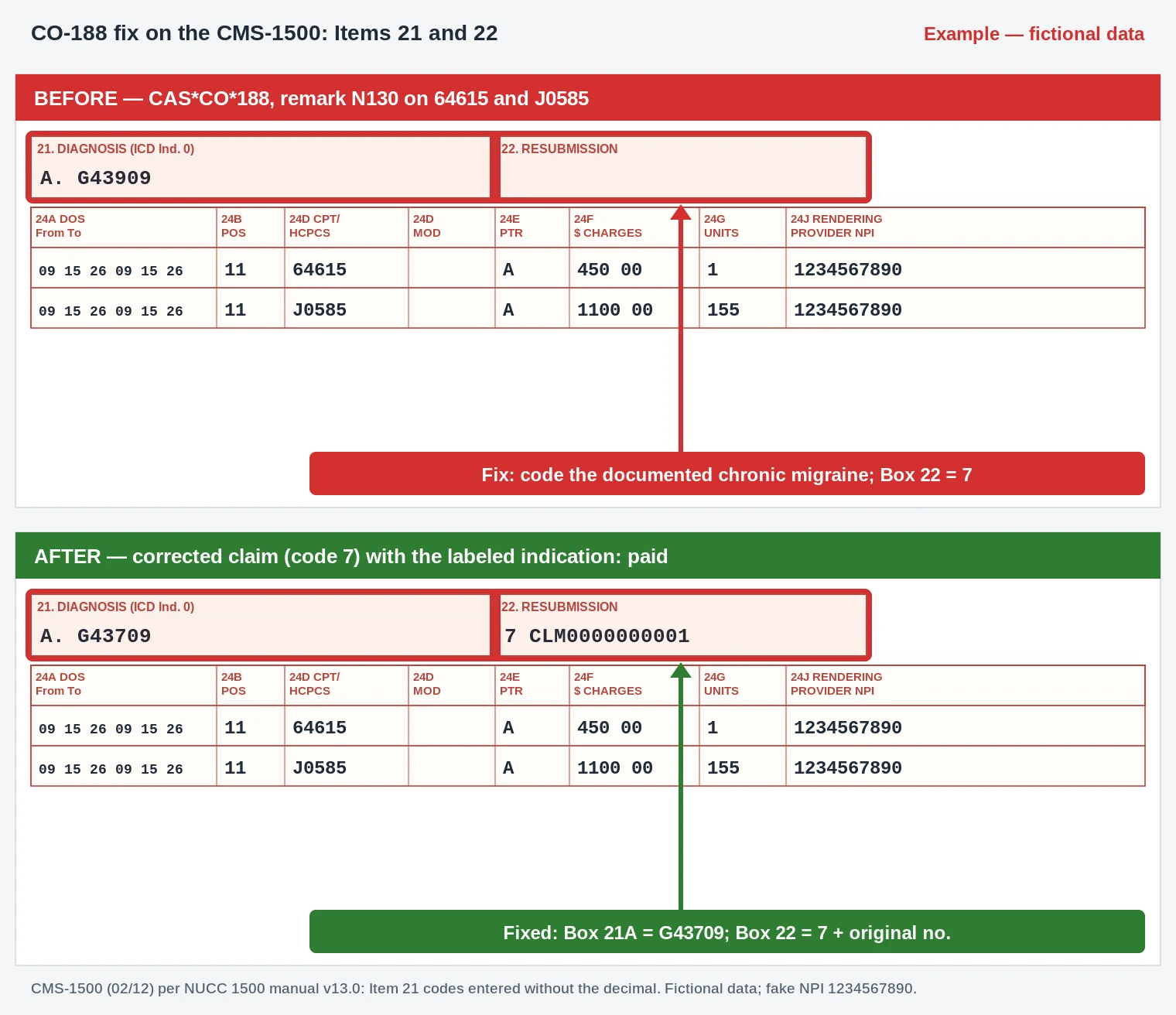Click the green AFTER header banner
This screenshot has height=1015, width=1176.
[x=588, y=555]
